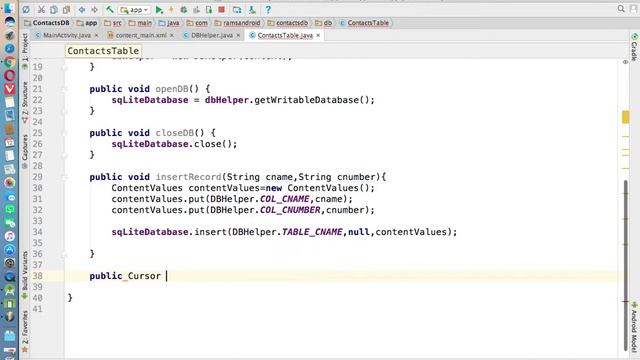Click the search magnifier icon at top right
This screenshot has height=360, width=640.
click(x=621, y=9)
